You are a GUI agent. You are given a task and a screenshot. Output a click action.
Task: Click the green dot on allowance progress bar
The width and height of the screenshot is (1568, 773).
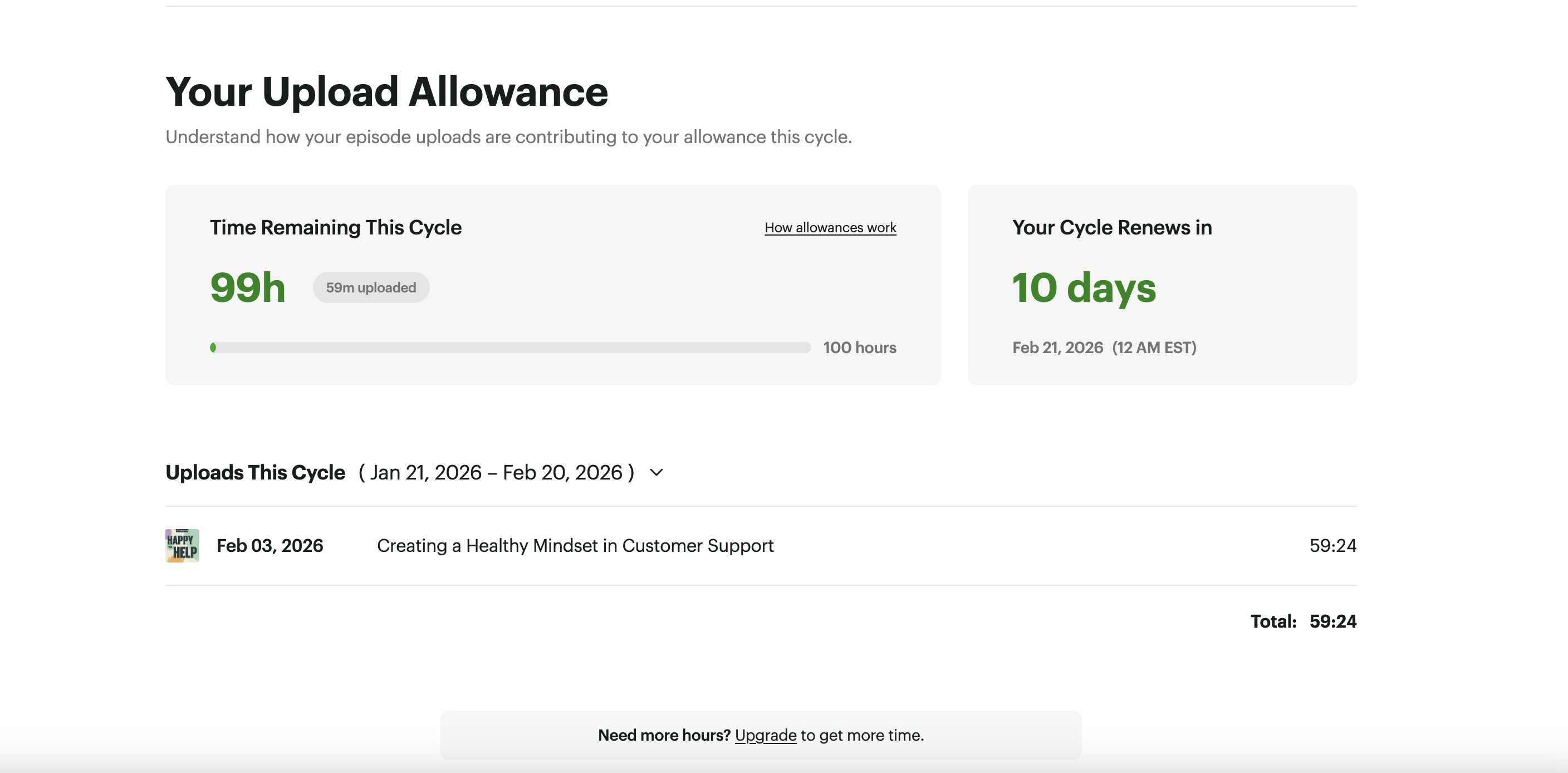(x=213, y=348)
